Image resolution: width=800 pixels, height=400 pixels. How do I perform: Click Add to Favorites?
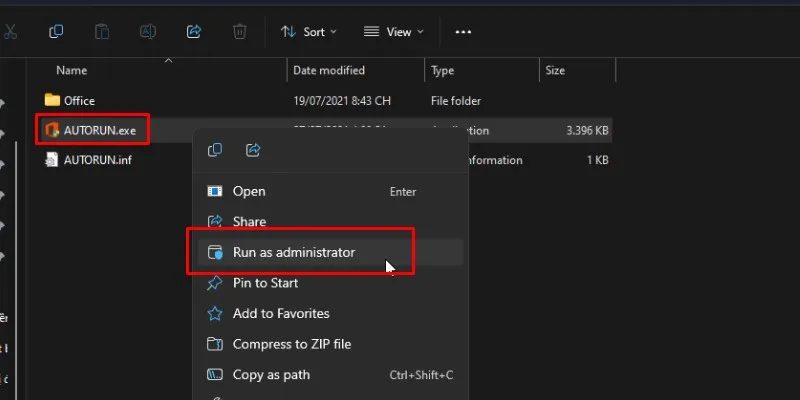point(280,313)
